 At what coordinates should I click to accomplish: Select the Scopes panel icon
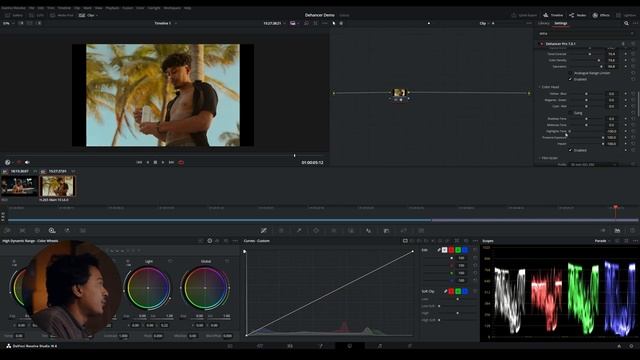pos(618,231)
